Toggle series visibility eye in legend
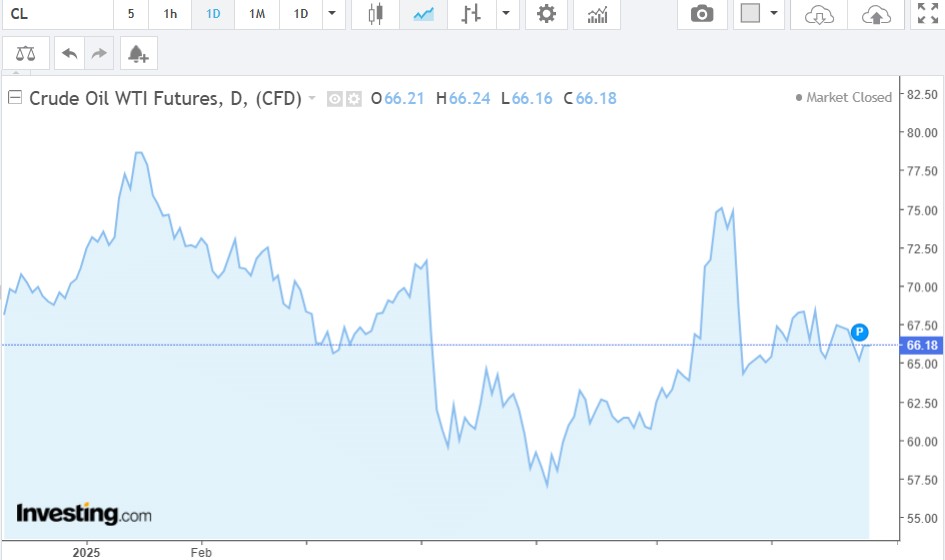 335,98
